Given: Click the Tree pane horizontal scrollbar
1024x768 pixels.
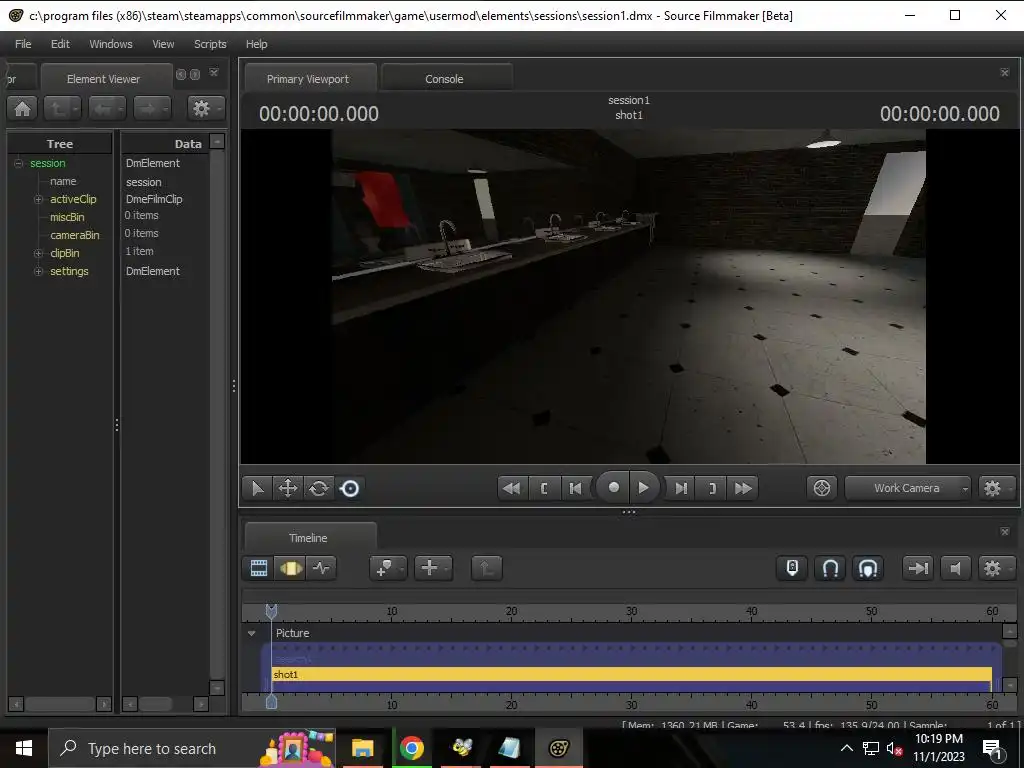Looking at the screenshot, I should click(59, 704).
